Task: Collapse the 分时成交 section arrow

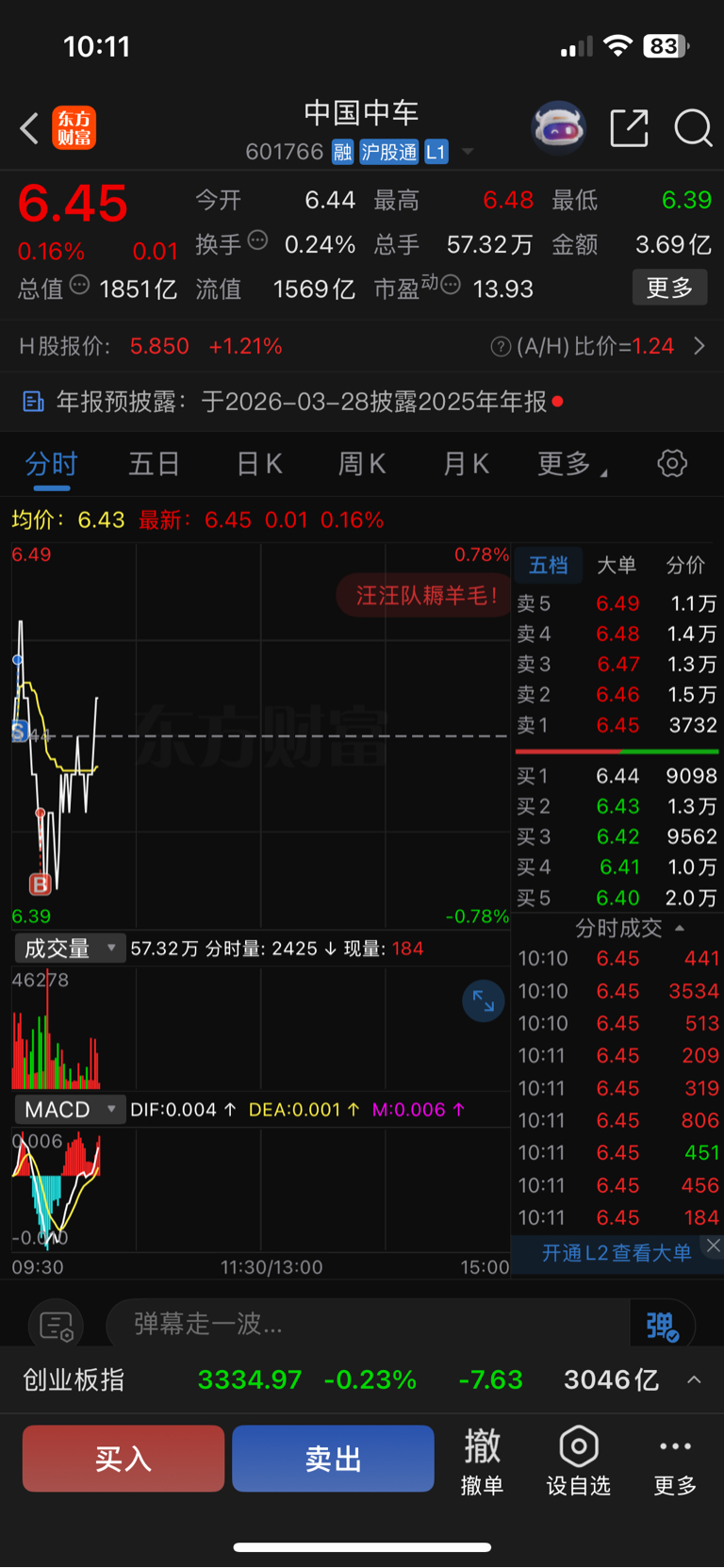Action: (680, 929)
